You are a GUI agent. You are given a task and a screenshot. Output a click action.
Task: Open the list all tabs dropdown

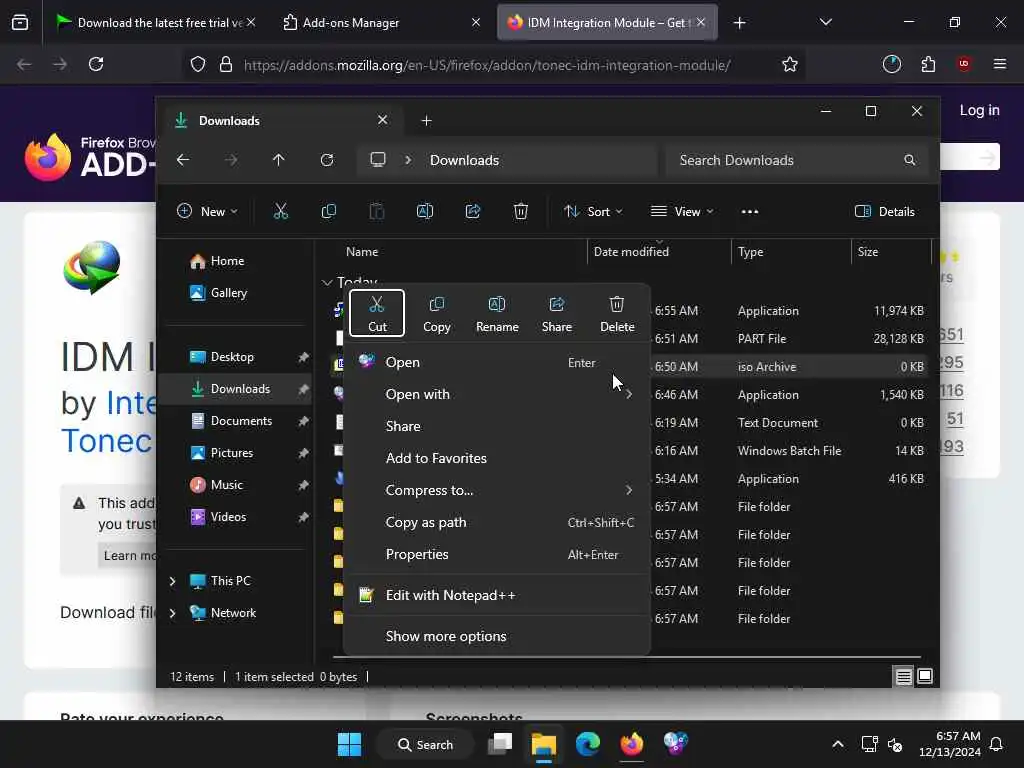pyautogui.click(x=825, y=22)
